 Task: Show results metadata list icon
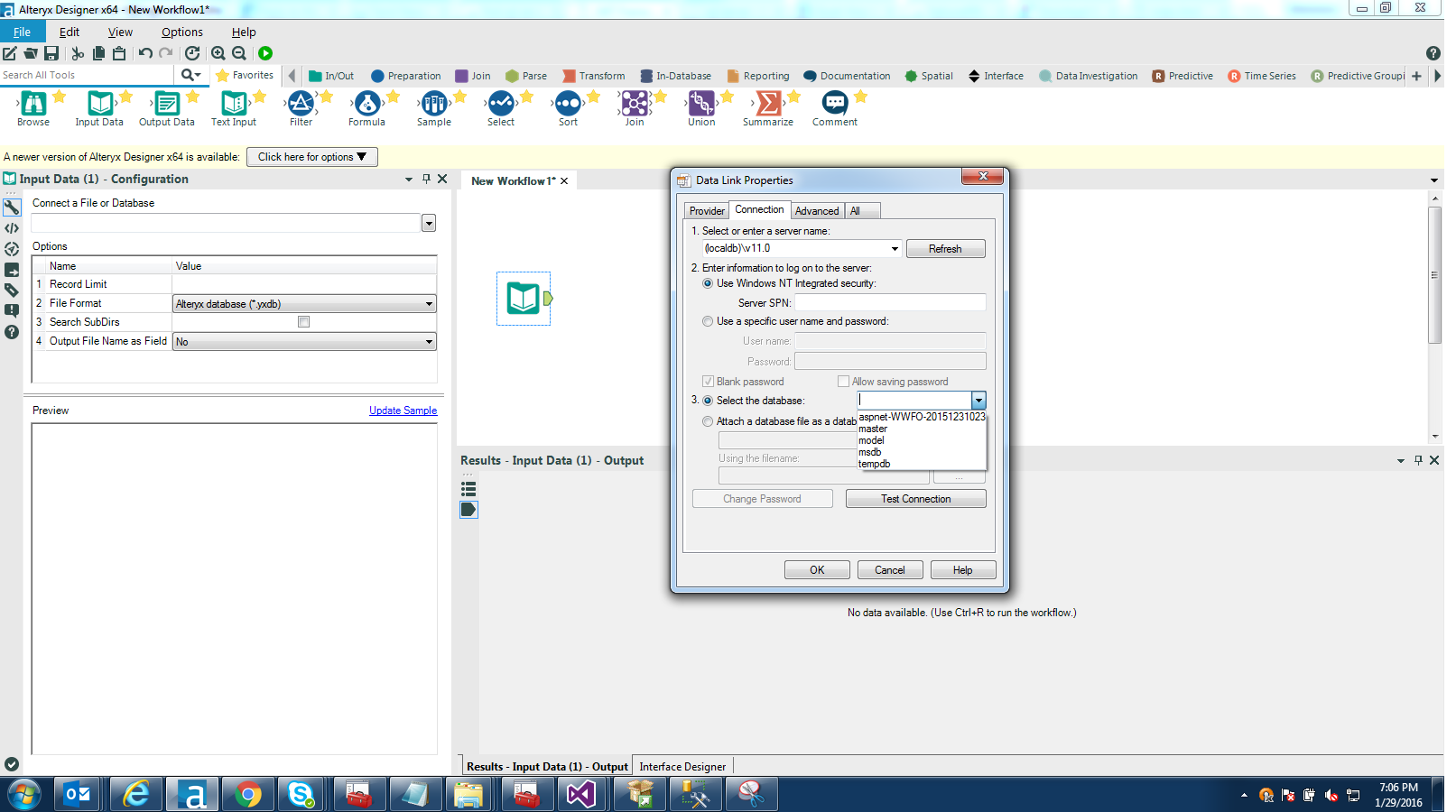pos(468,489)
